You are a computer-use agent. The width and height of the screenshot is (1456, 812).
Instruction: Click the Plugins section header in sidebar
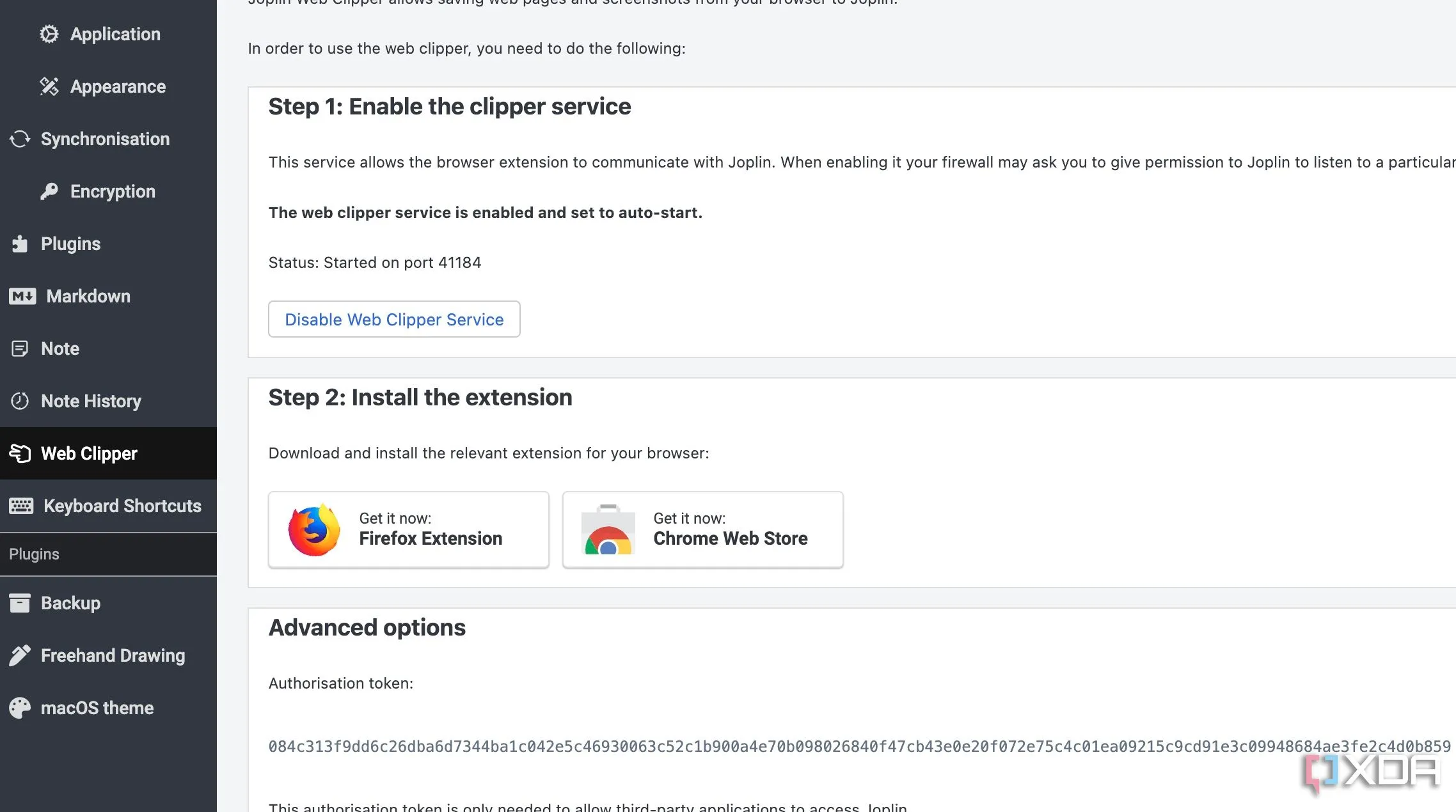click(108, 554)
